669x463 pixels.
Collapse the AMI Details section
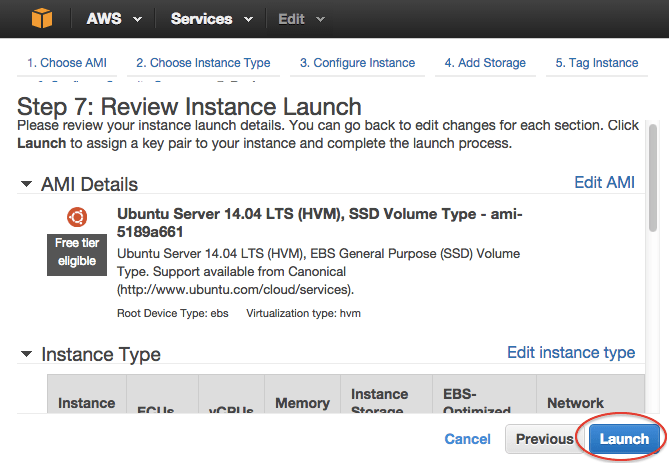coord(26,184)
